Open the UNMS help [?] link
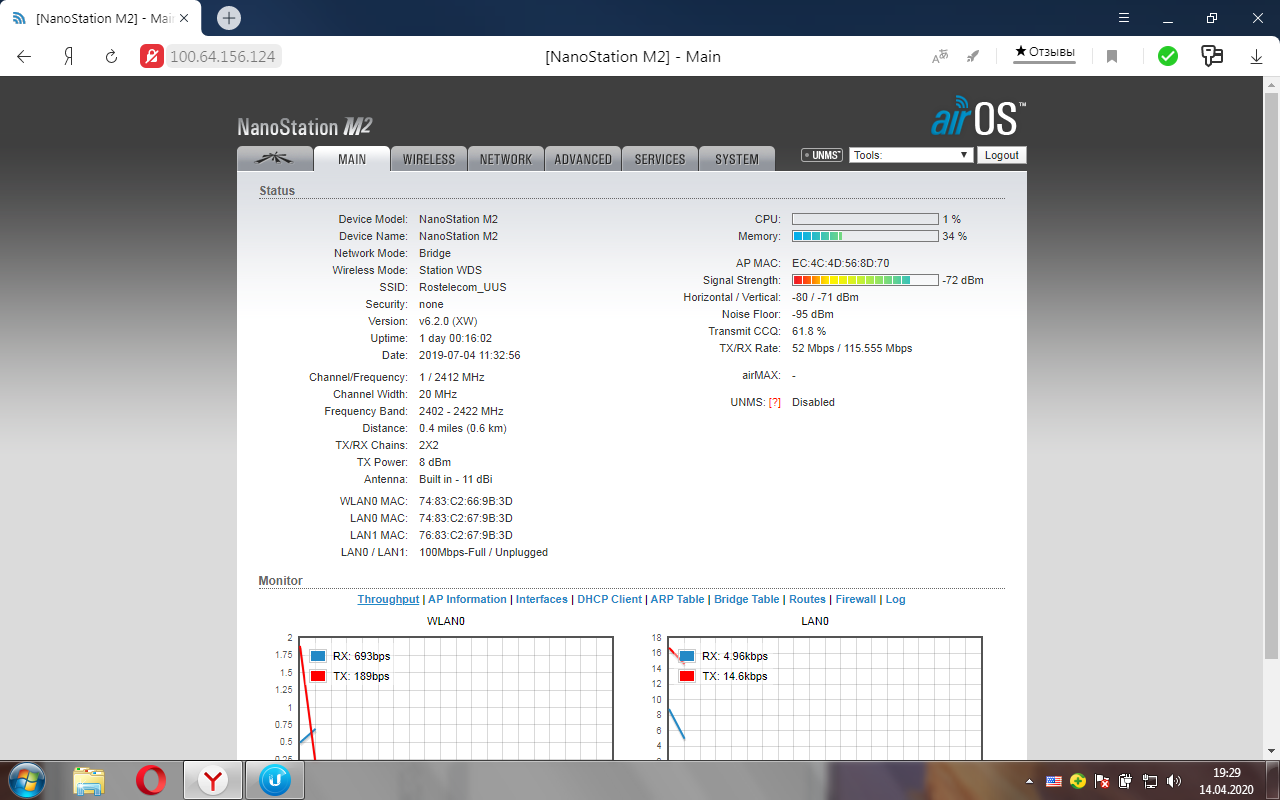This screenshot has height=800, width=1280. pyautogui.click(x=774, y=402)
